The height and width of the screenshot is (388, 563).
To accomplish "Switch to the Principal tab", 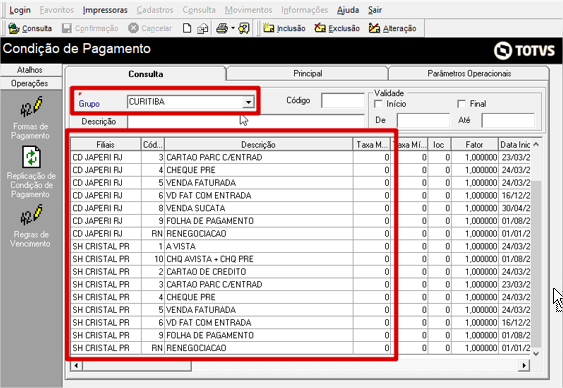I will (x=307, y=74).
